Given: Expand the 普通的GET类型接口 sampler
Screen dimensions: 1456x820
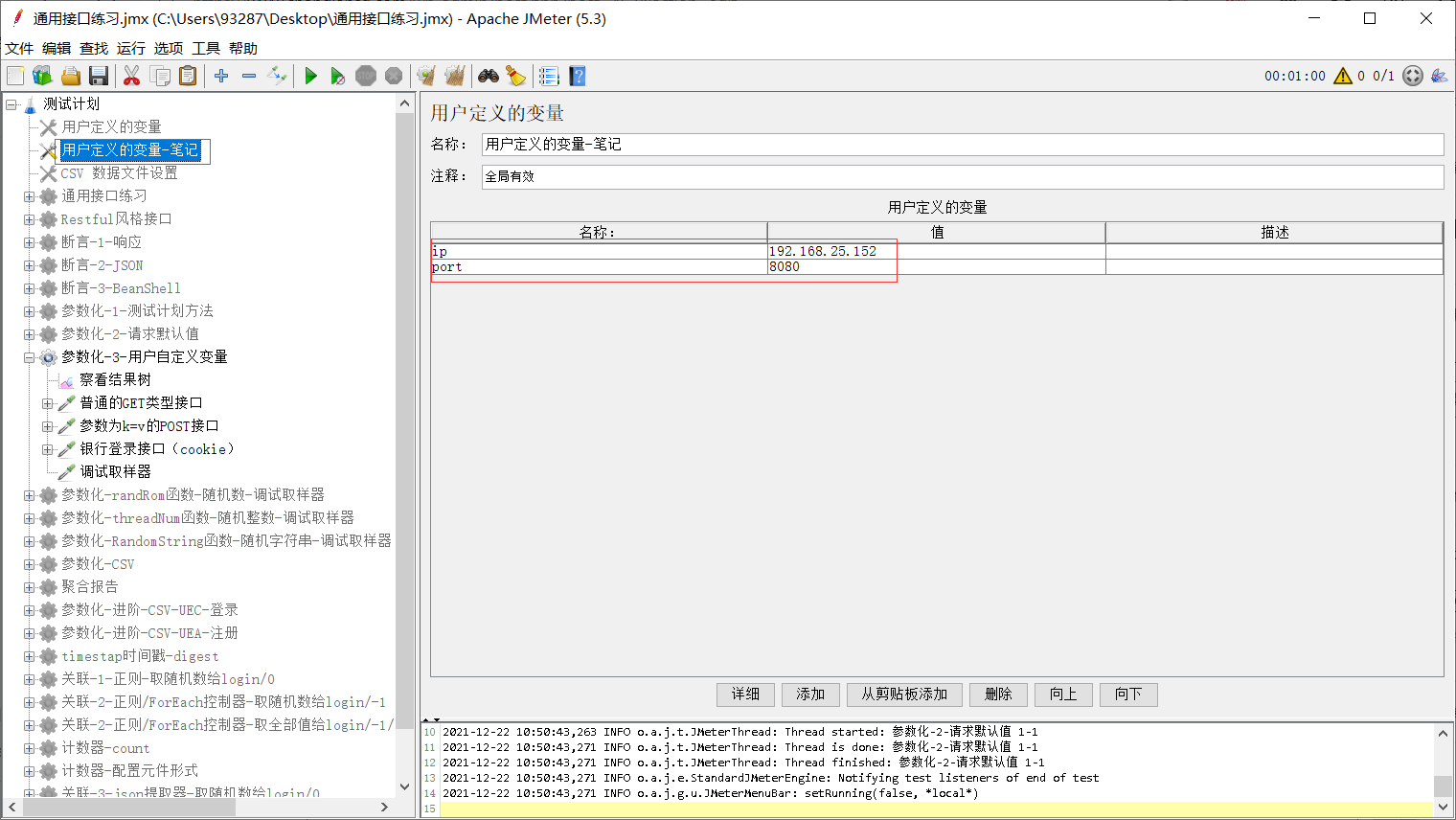Looking at the screenshot, I should [48, 403].
